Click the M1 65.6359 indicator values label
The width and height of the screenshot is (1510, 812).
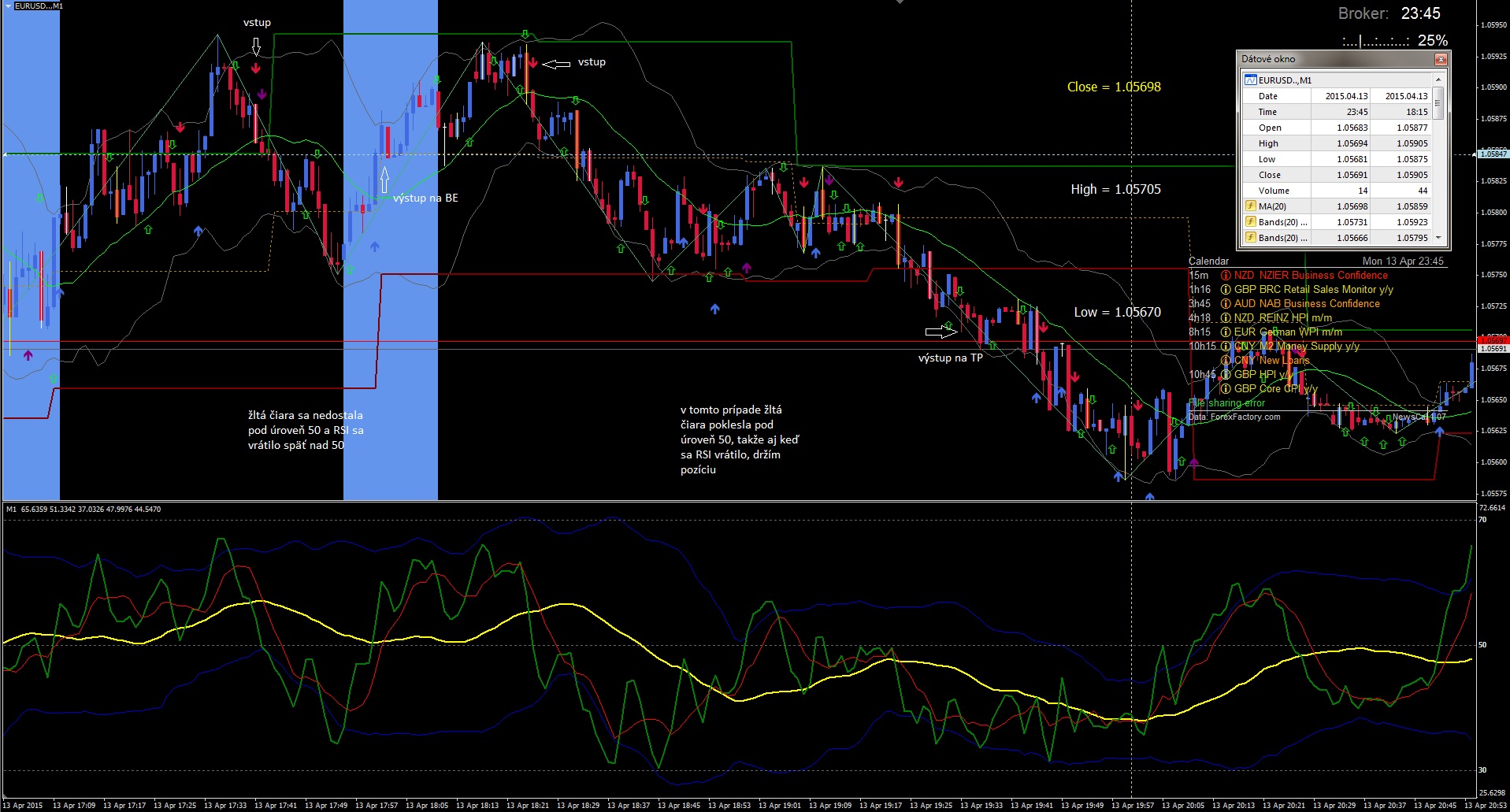click(x=83, y=510)
